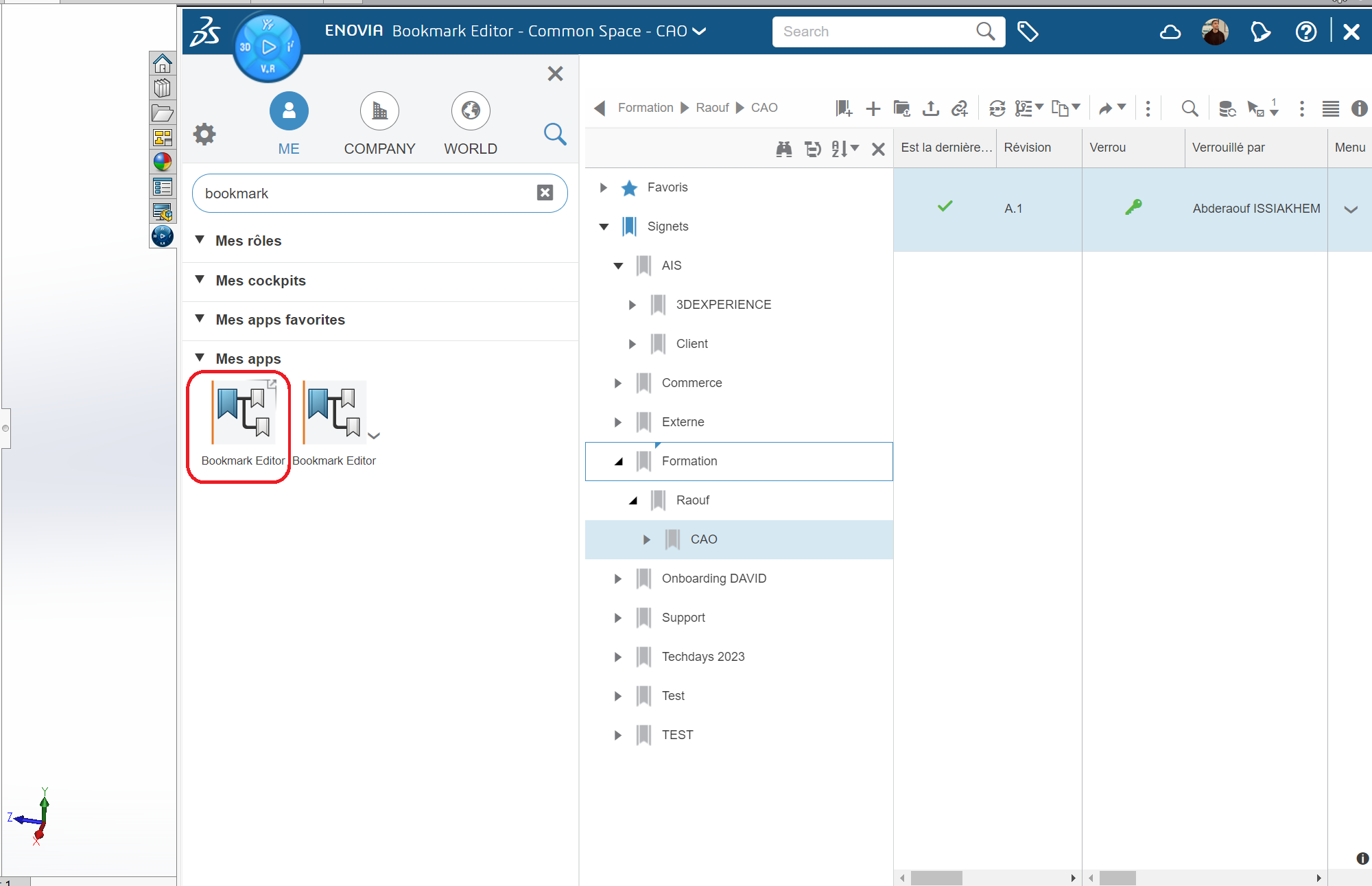Image resolution: width=1372 pixels, height=886 pixels.
Task: Click the compass play button center
Action: tap(269, 47)
